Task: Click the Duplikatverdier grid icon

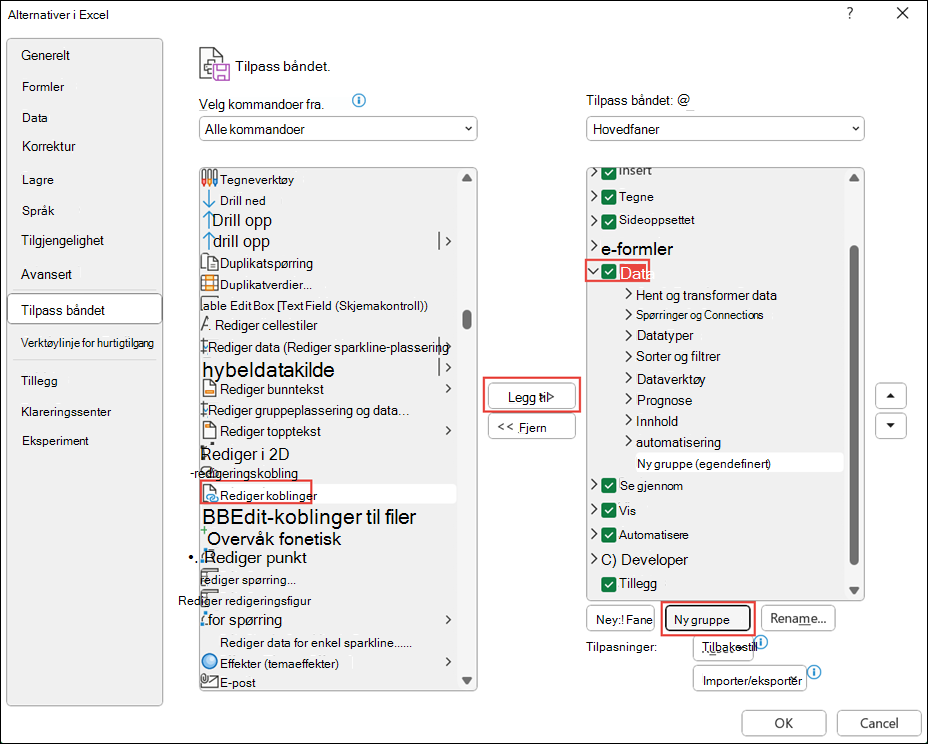Action: [210, 284]
